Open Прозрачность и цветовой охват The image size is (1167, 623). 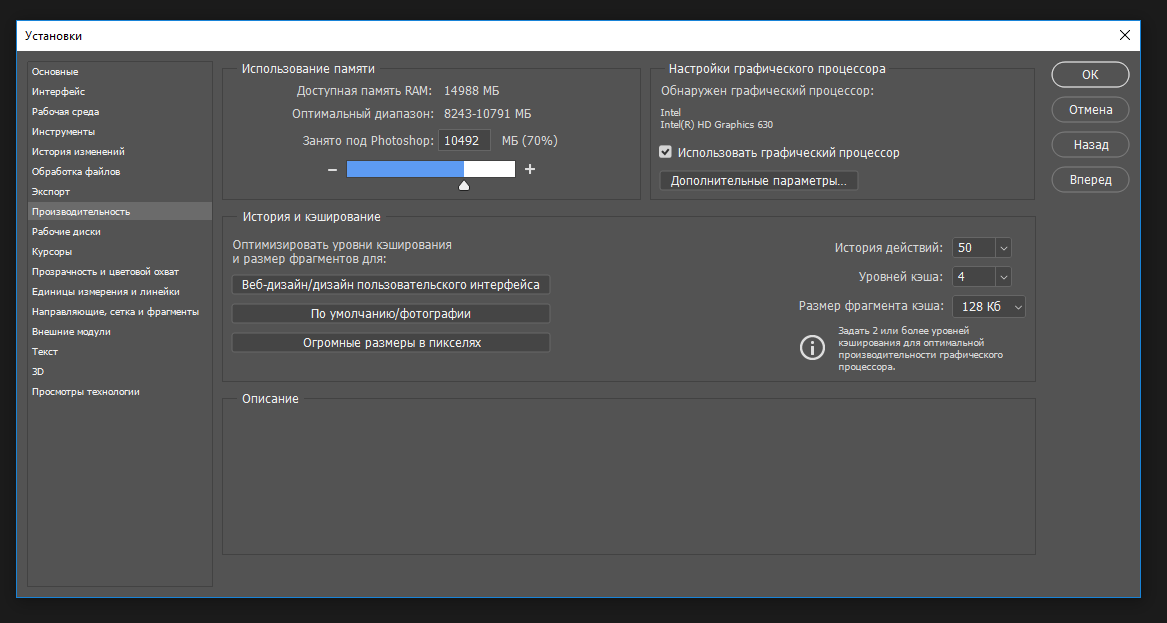coord(120,272)
